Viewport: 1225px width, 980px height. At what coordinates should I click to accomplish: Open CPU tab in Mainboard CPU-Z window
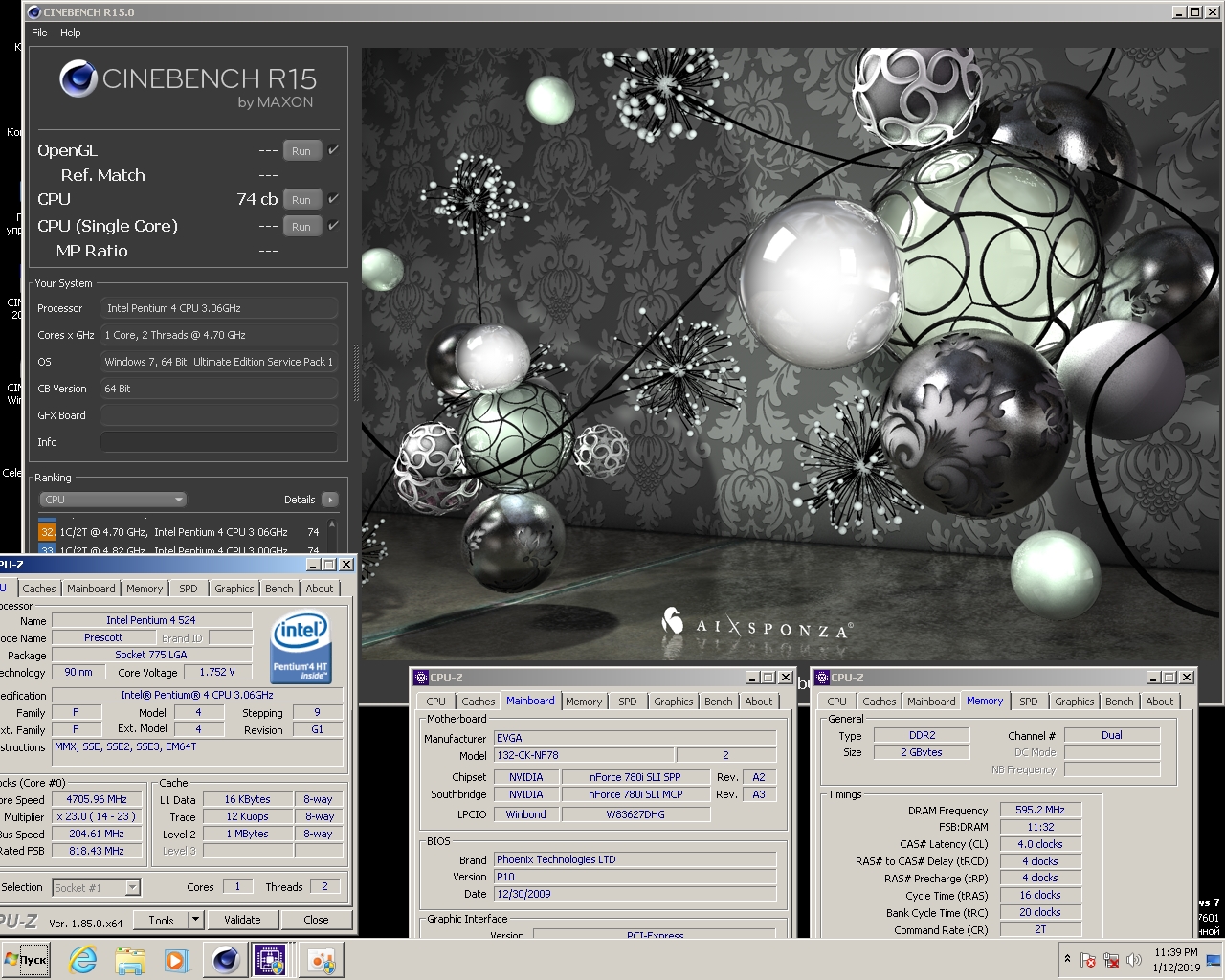tap(436, 702)
